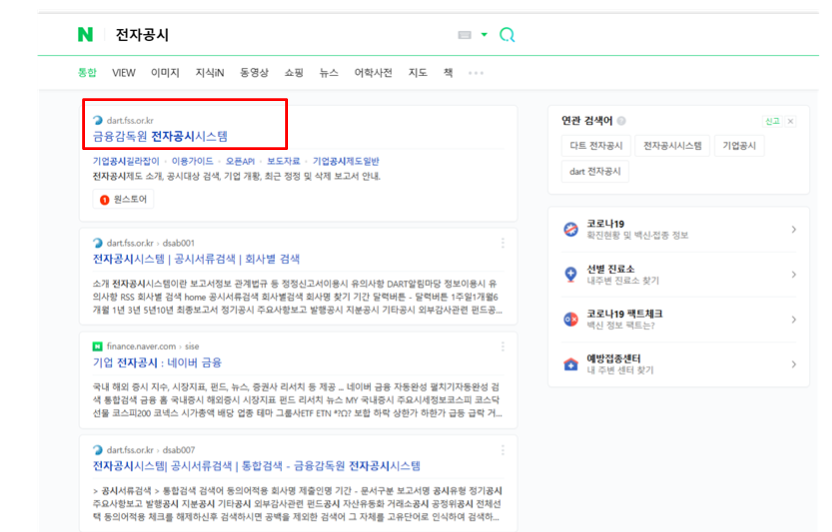Click the help icon next to 연관 검색어
832x532 pixels.
coord(621,121)
